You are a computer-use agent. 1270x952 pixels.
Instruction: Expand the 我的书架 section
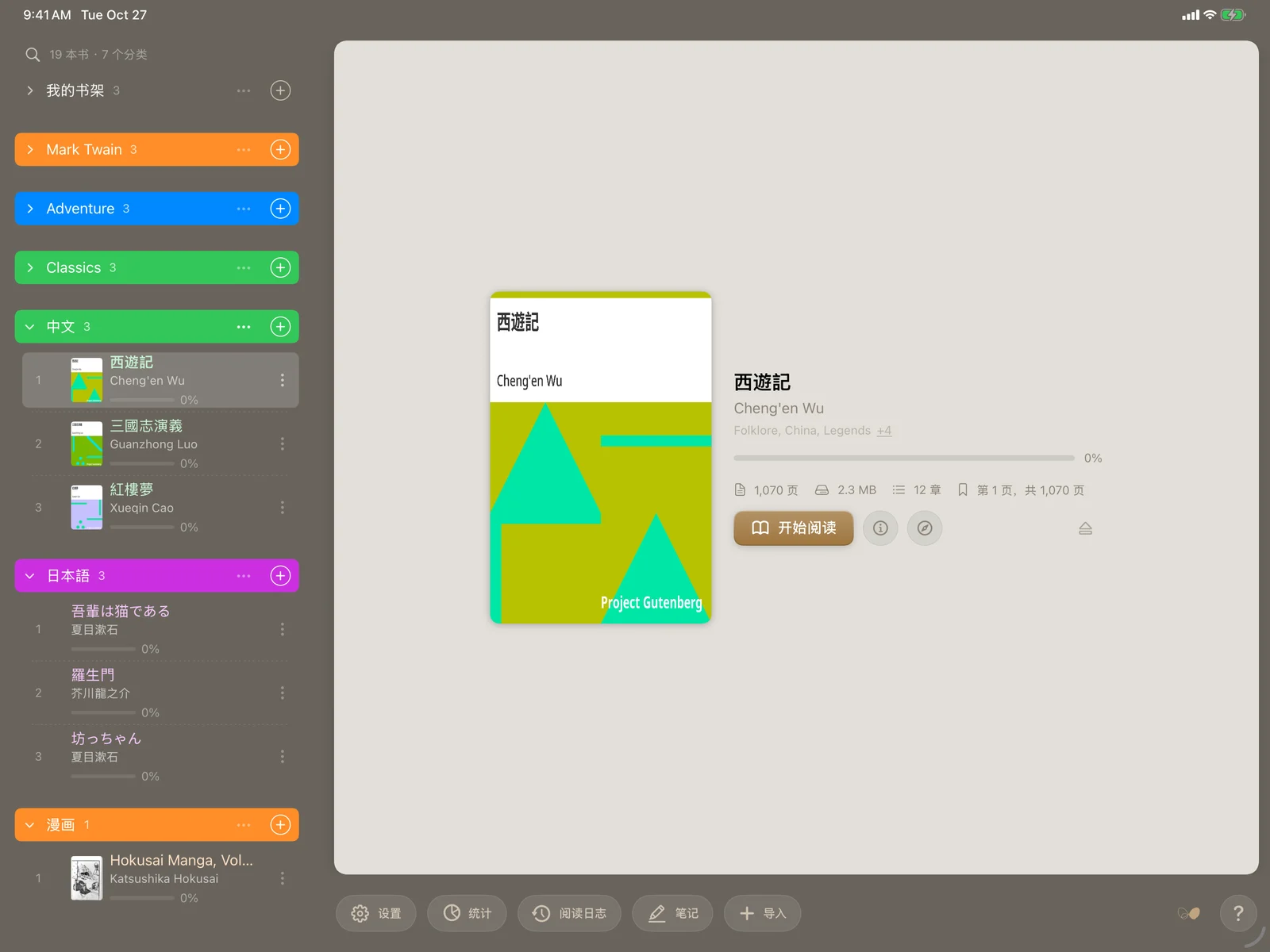(30, 90)
